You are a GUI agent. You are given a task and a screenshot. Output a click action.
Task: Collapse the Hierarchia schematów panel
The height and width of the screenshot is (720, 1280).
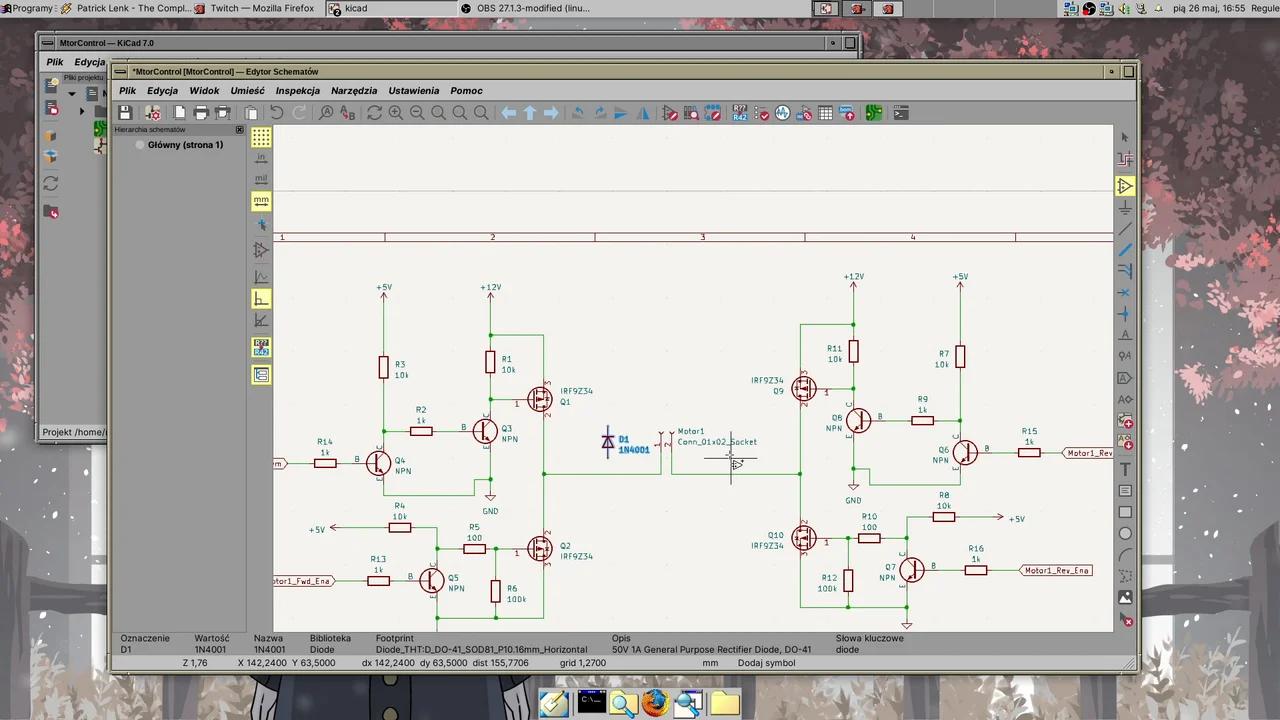click(239, 129)
